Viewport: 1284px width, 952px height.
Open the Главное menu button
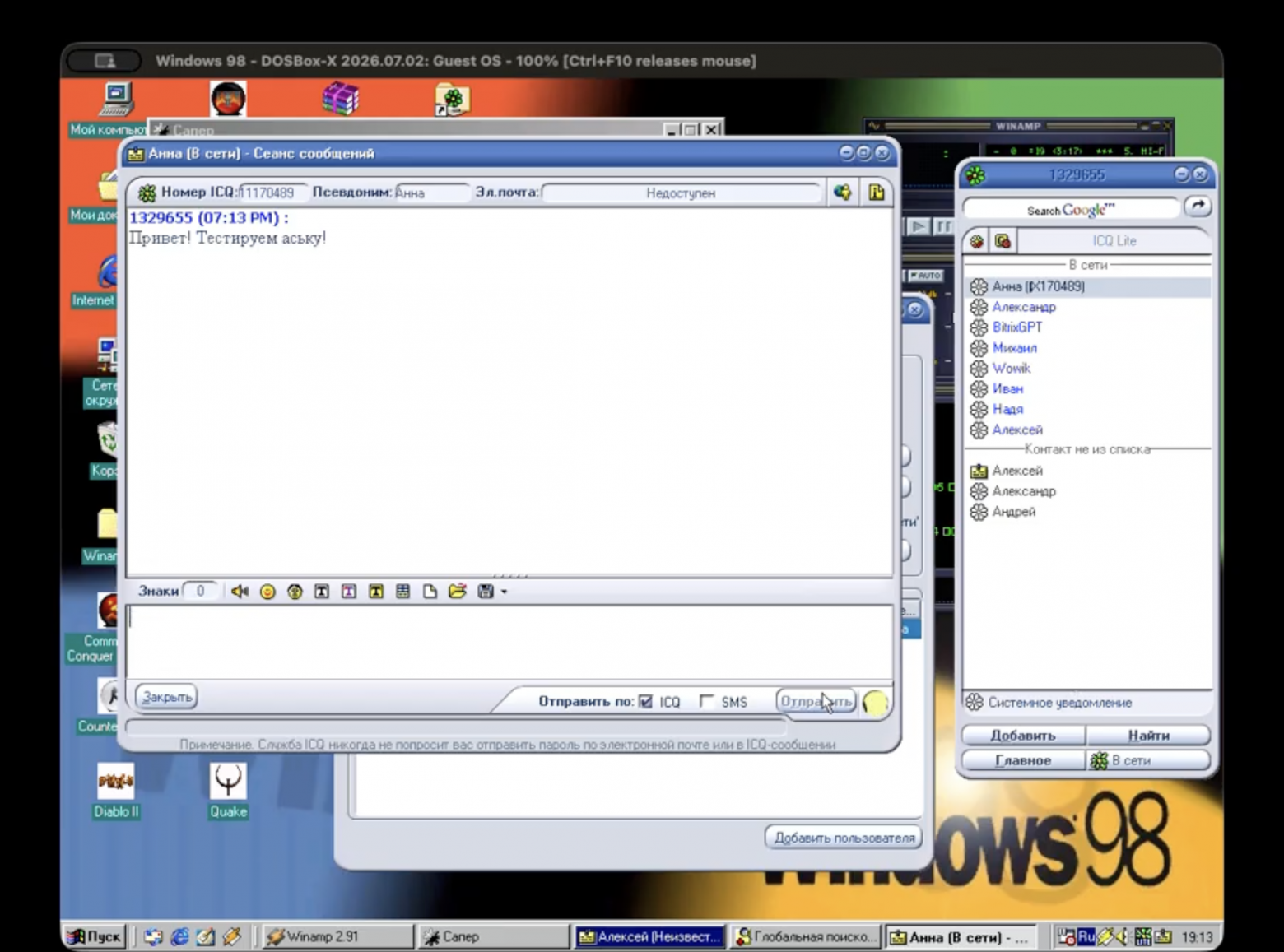(1023, 761)
